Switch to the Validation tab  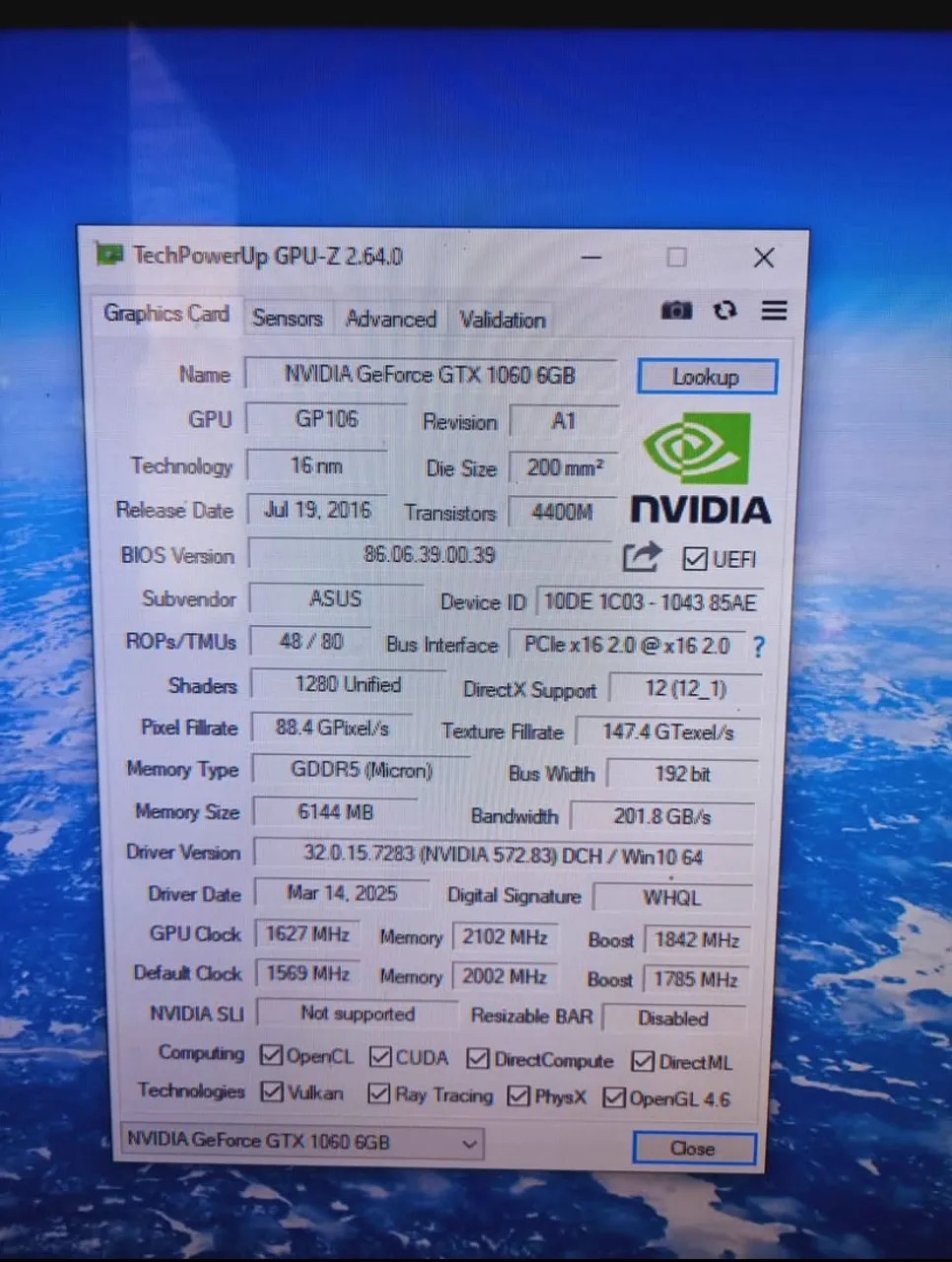coord(502,319)
